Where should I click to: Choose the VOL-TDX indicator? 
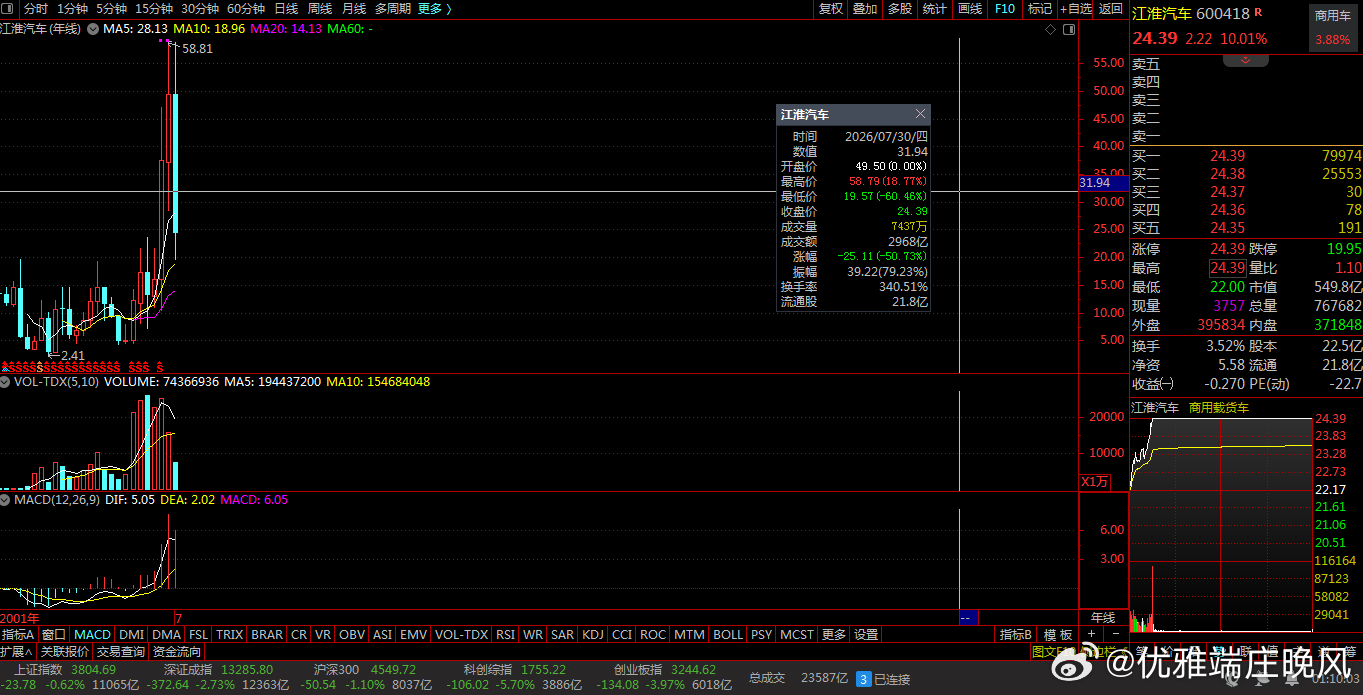pos(461,634)
